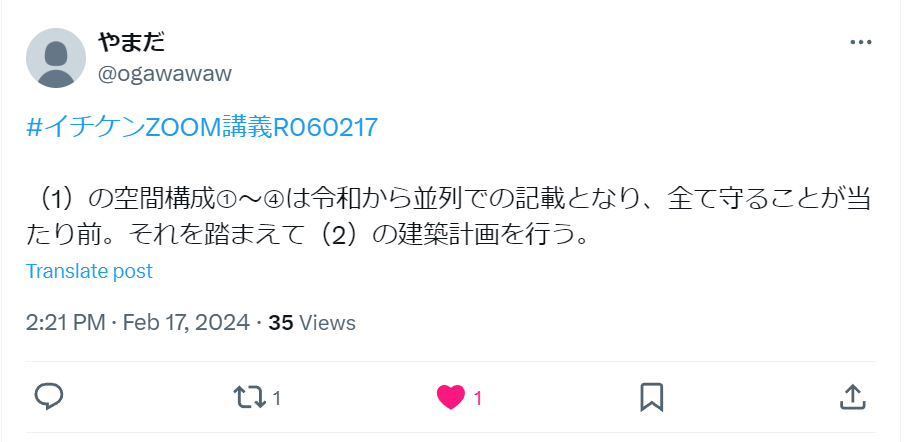Open hashtag #イチケンZOOM講義R060217

[x=202, y=127]
